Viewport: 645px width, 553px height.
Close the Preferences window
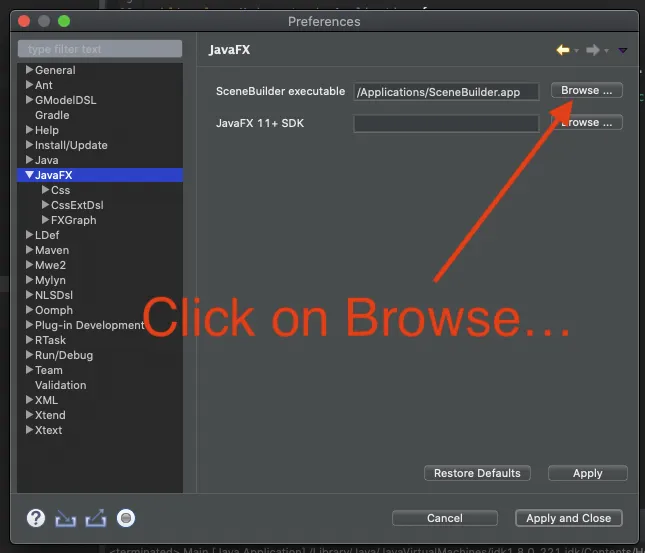point(24,21)
